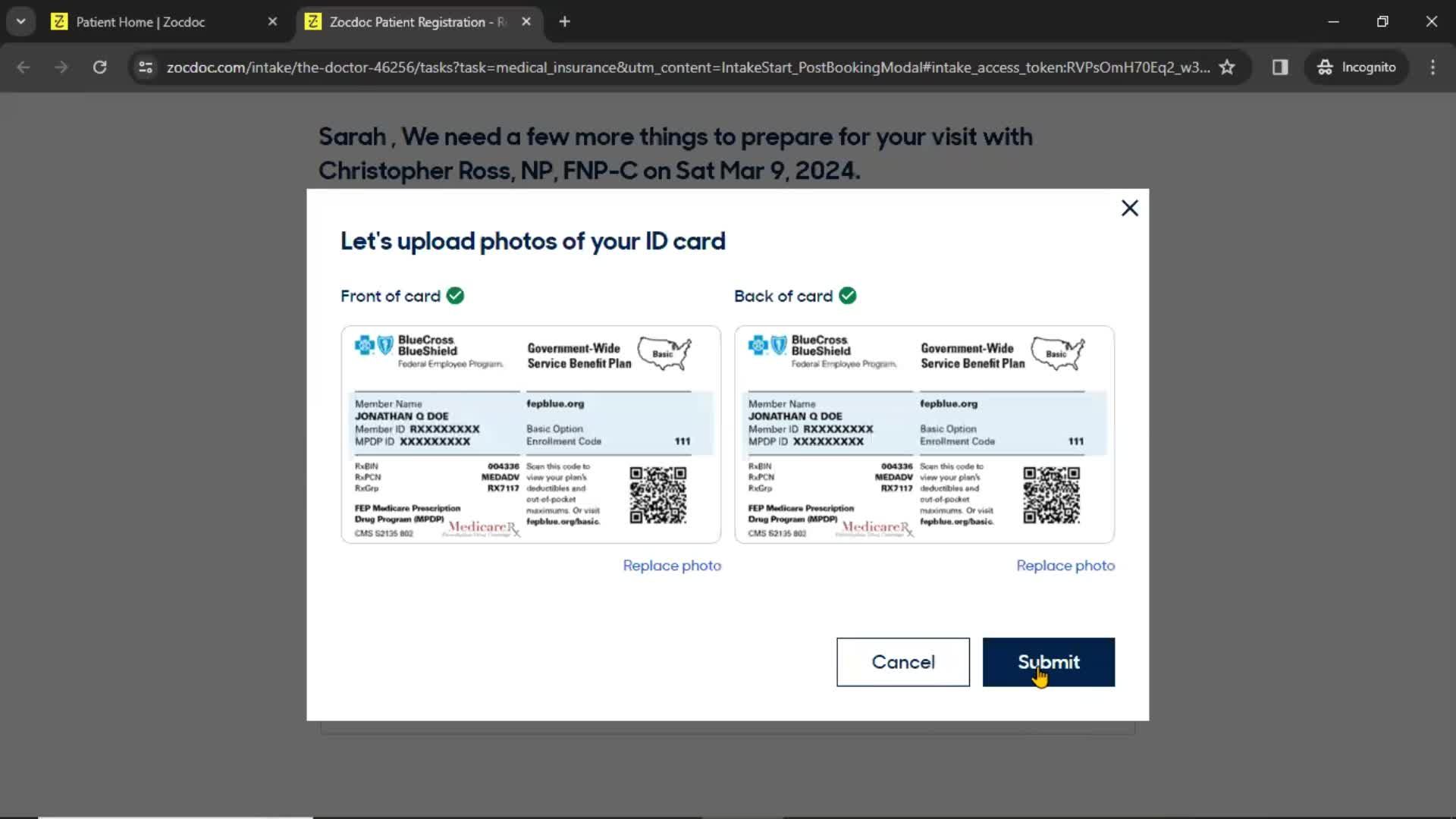Click the 'Back of card' label
The width and height of the screenshot is (1456, 819).
click(783, 296)
